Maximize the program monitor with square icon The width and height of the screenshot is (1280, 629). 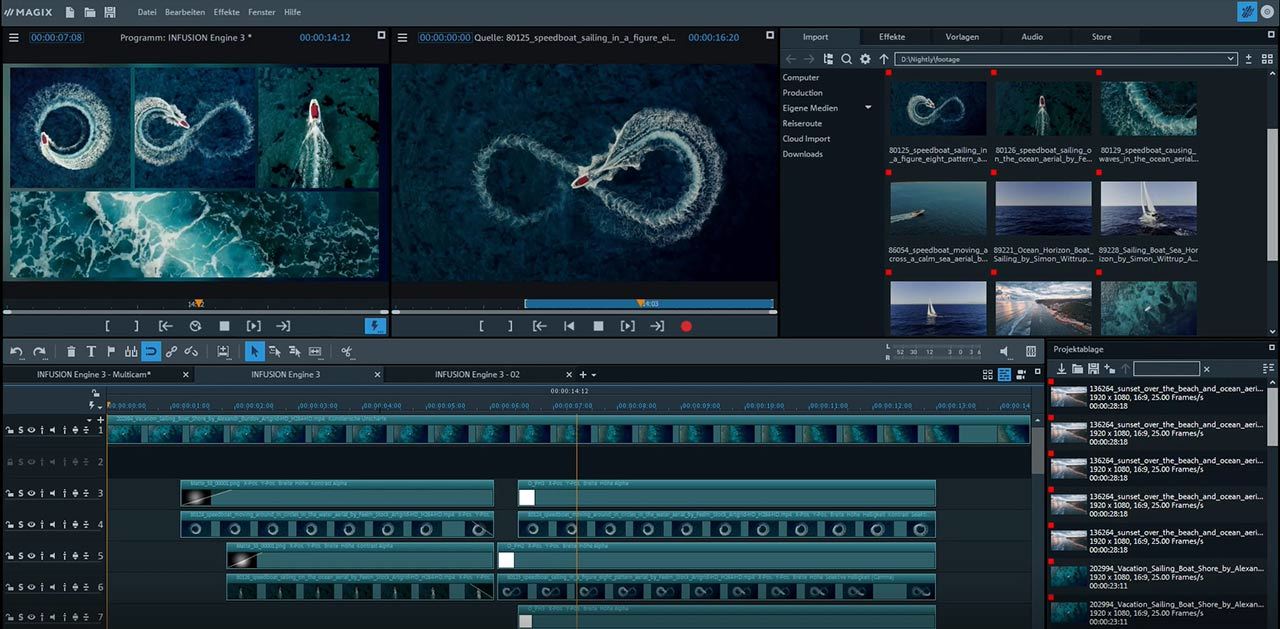point(381,36)
